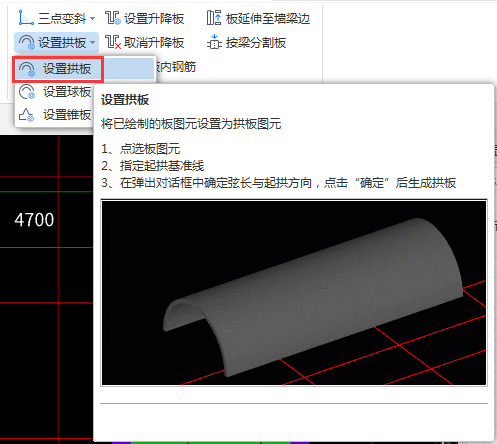Select the 取消升降板 label
497x444 pixels.
point(154,43)
